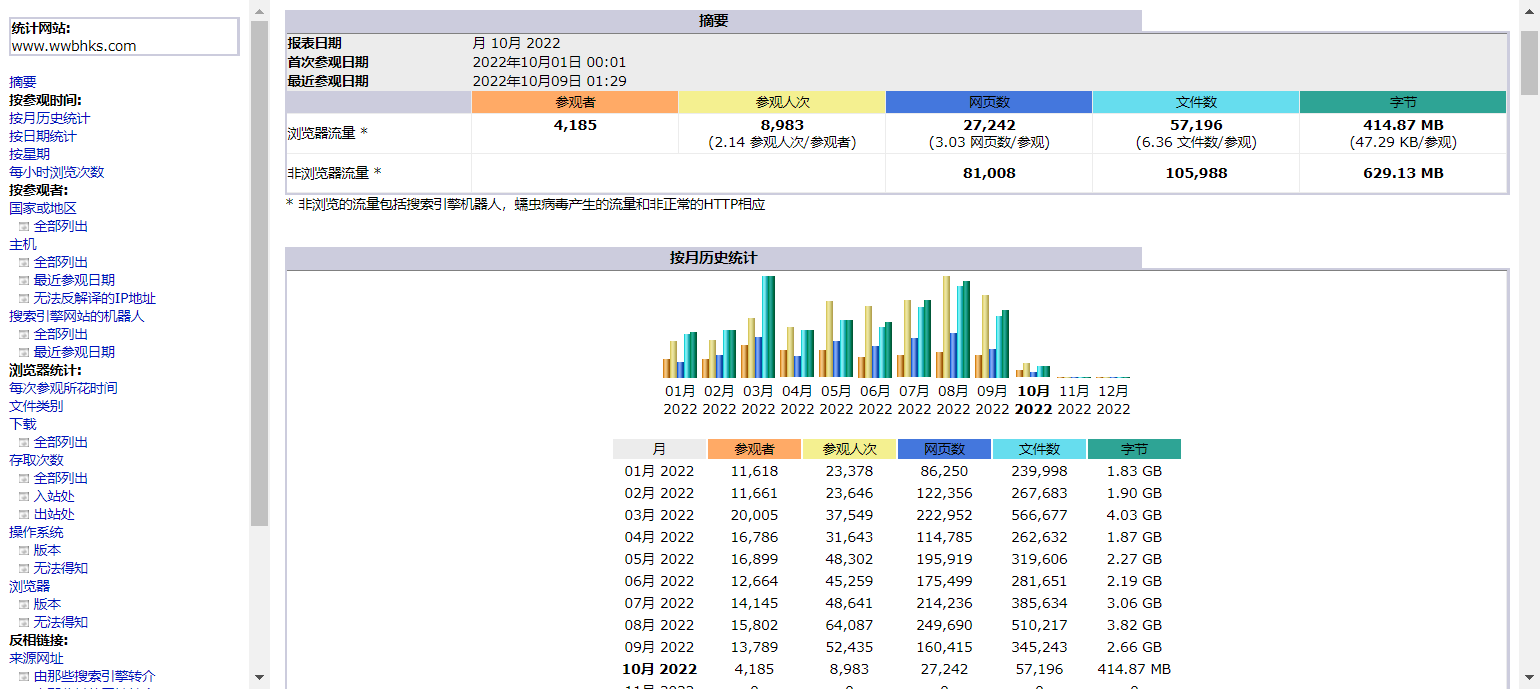1540x689 pixels.
Task: Click the 2022年10月09日 01:29 date
Action: coord(549,81)
